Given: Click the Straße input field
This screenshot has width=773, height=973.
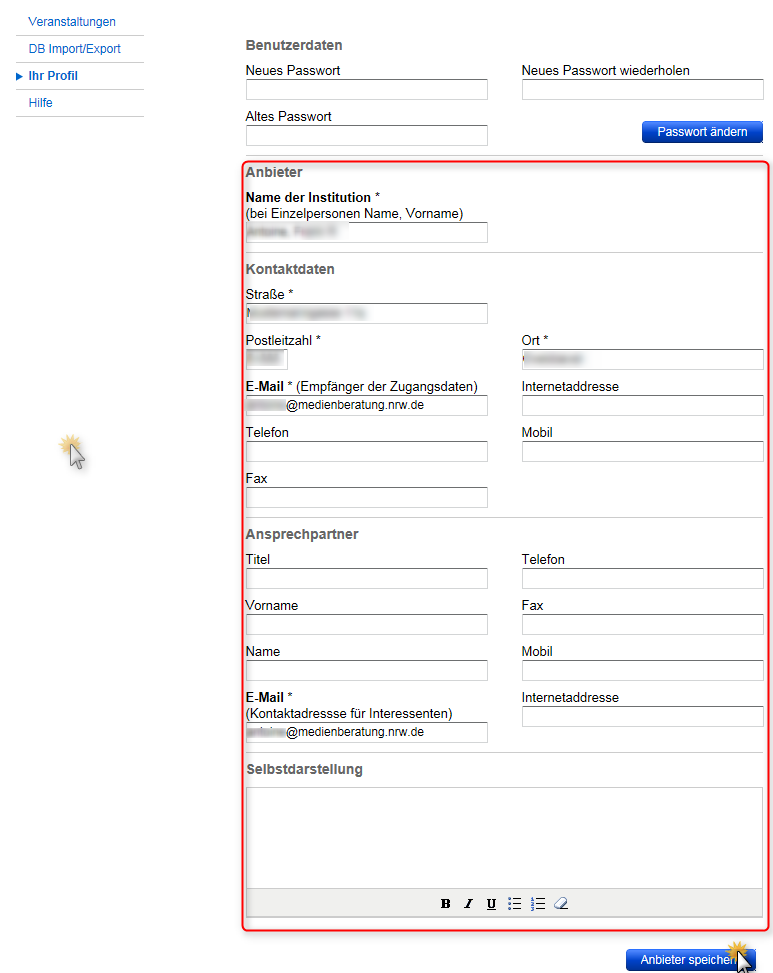Looking at the screenshot, I should [x=366, y=314].
